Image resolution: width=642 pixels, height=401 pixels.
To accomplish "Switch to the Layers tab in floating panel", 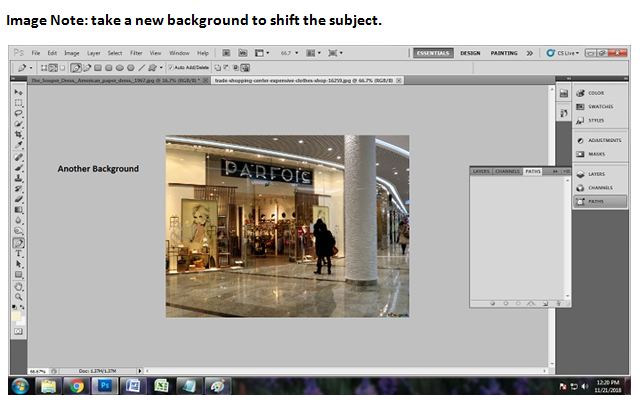I will tap(481, 171).
